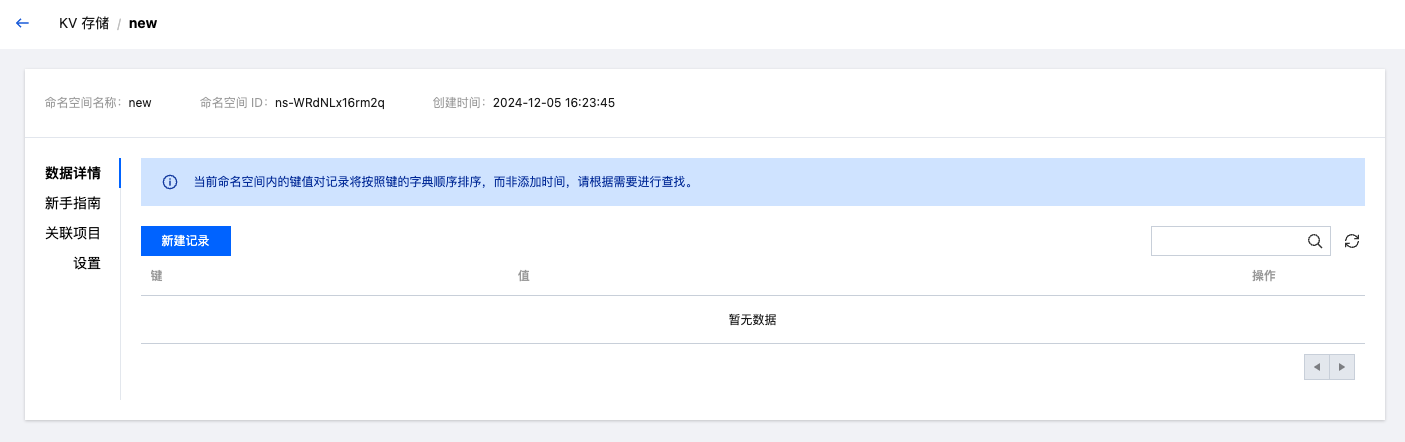The width and height of the screenshot is (1405, 442).
Task: Click the 值 column header
Action: (x=523, y=275)
